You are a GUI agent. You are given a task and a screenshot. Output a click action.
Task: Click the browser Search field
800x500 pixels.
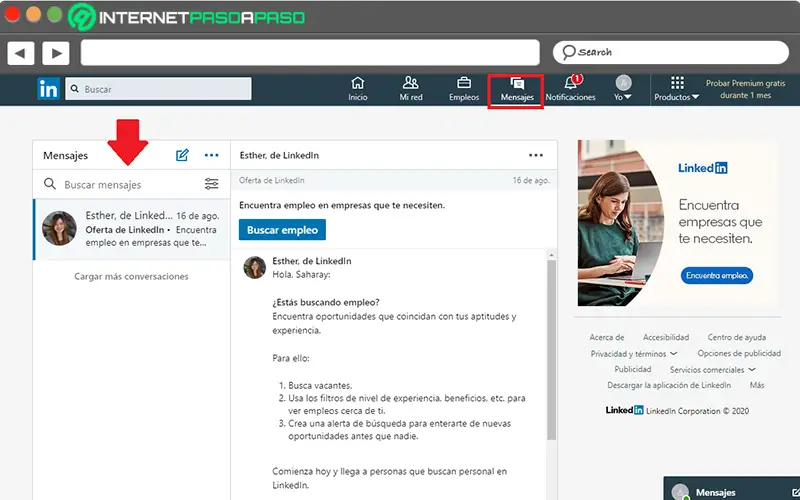click(x=670, y=53)
